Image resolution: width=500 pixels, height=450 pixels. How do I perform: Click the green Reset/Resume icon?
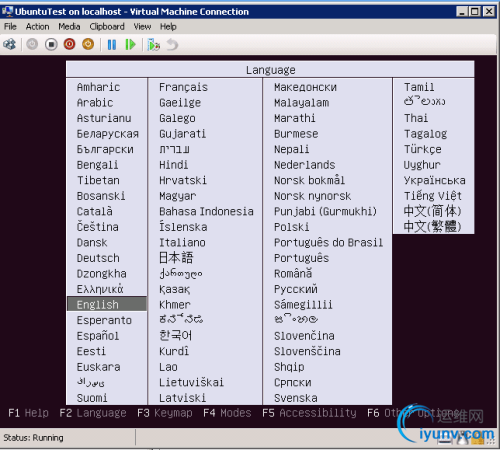[130, 44]
